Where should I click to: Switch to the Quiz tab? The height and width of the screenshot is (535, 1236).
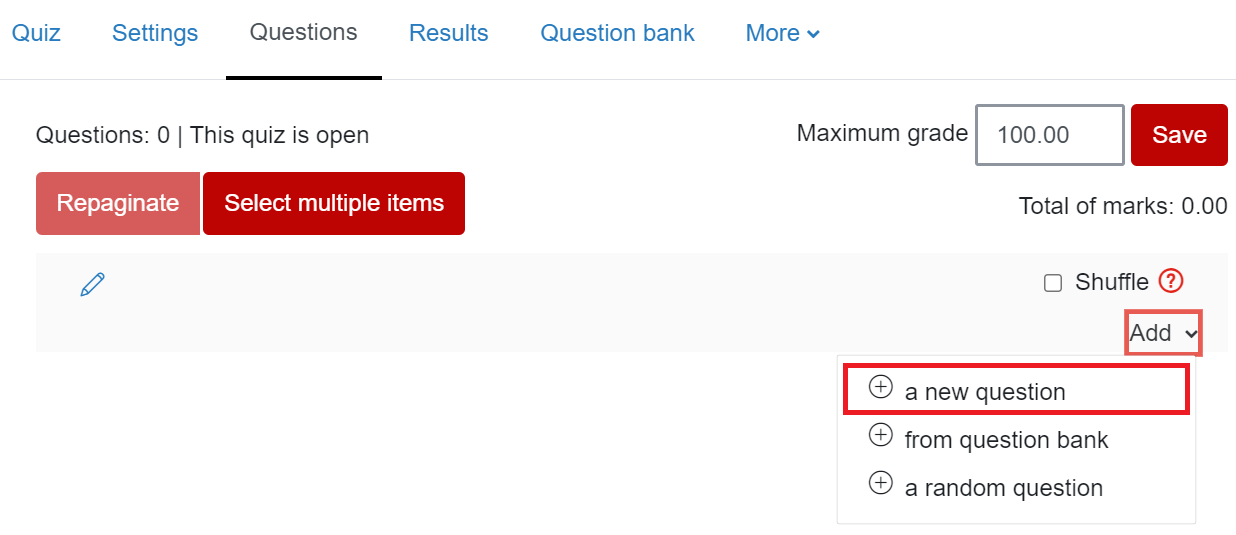coord(36,33)
